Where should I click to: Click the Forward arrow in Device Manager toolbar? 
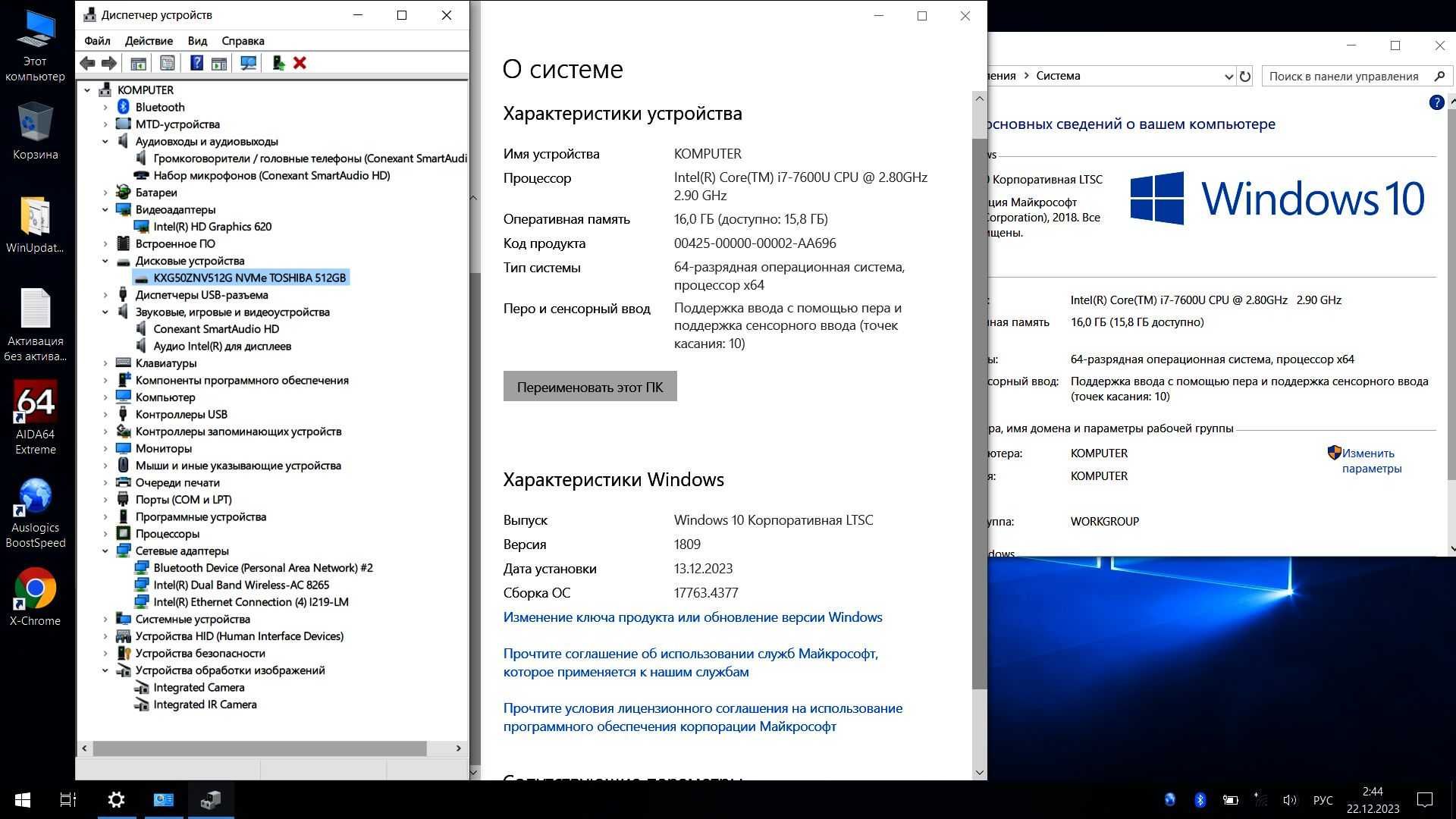109,63
